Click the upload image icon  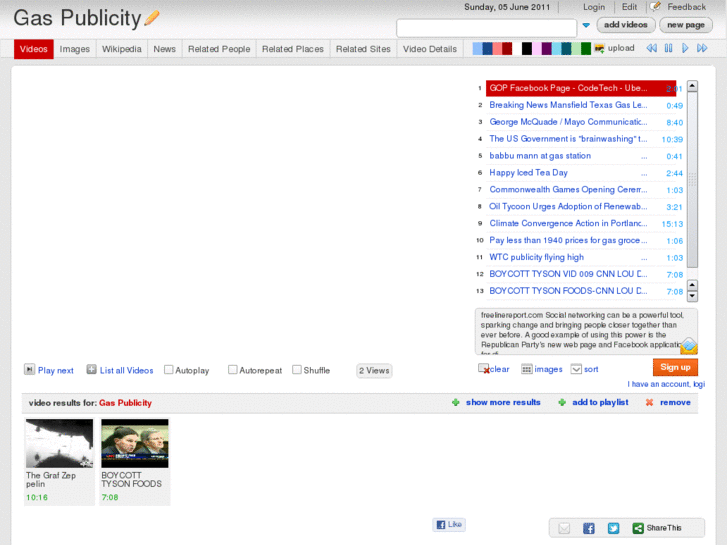click(599, 48)
